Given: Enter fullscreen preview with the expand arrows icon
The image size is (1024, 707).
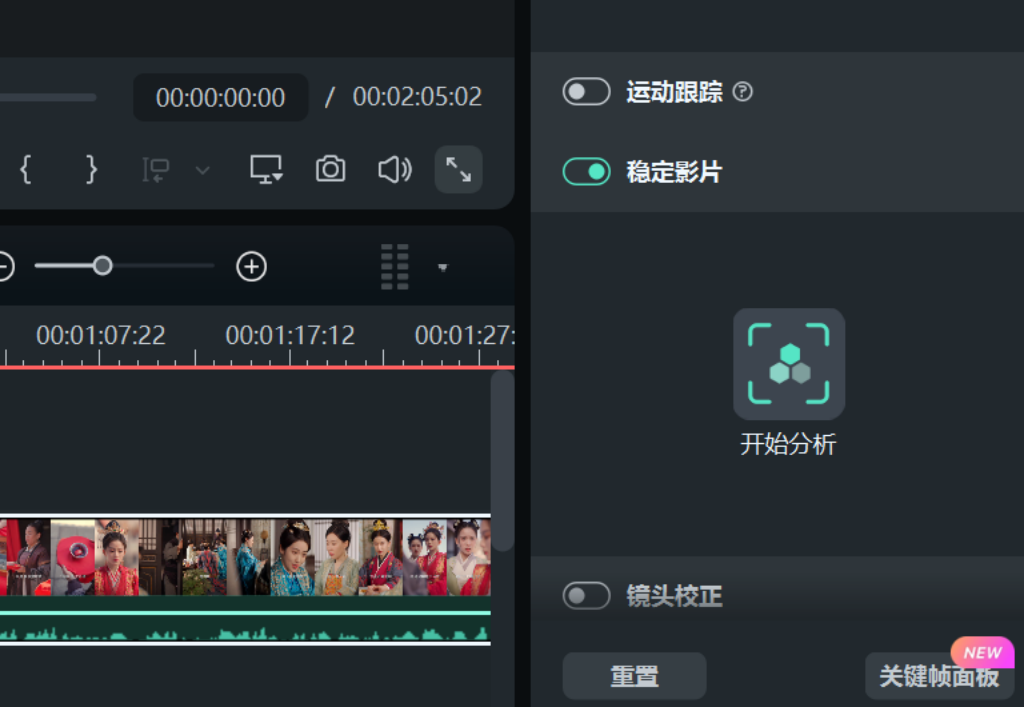Looking at the screenshot, I should (x=458, y=170).
